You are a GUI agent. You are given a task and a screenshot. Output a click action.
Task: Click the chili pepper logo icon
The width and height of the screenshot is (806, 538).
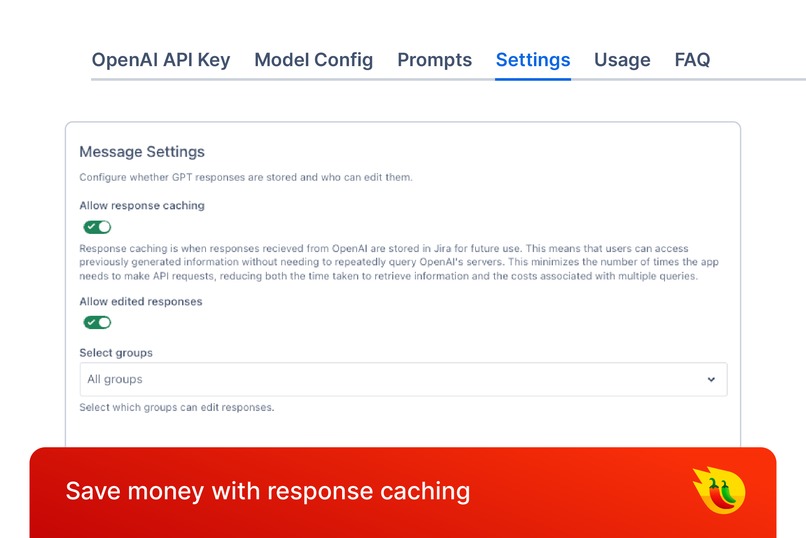coord(719,490)
